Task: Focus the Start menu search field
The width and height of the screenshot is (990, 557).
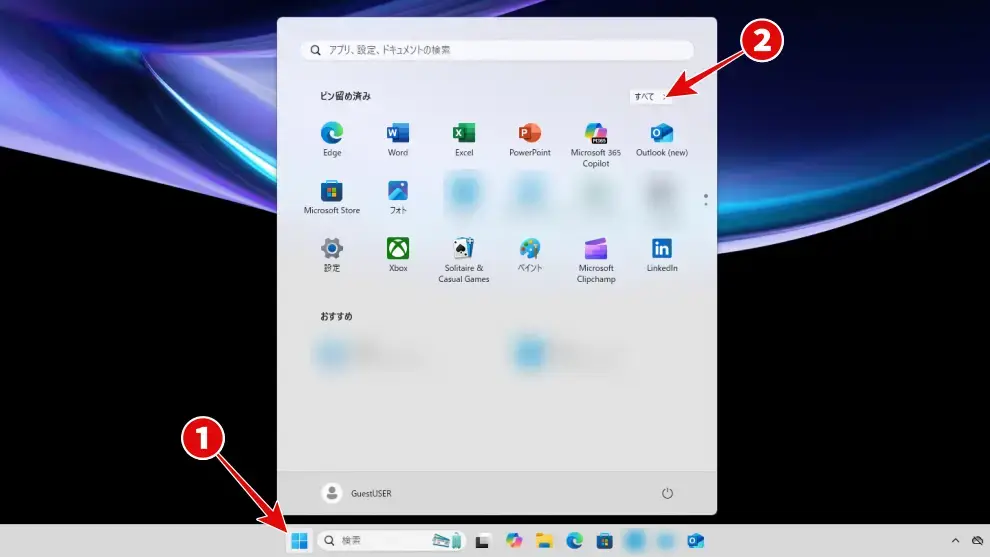Action: pos(497,50)
